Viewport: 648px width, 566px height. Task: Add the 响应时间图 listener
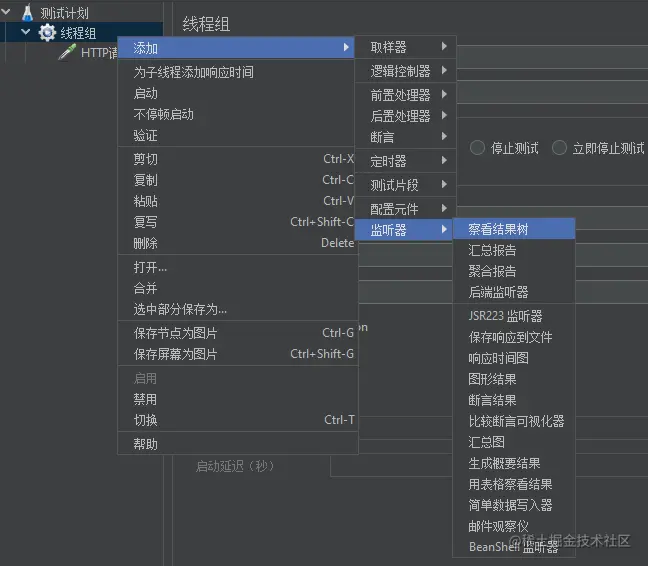point(514,358)
